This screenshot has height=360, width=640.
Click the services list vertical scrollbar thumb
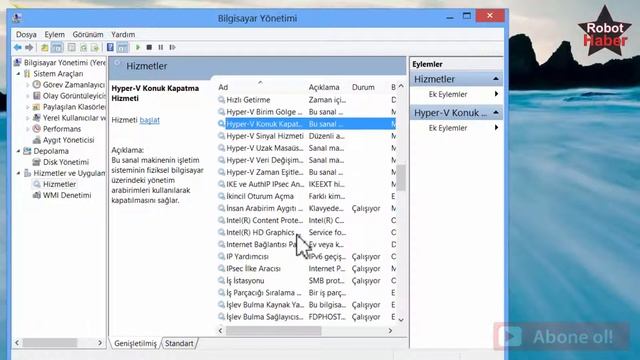point(401,178)
